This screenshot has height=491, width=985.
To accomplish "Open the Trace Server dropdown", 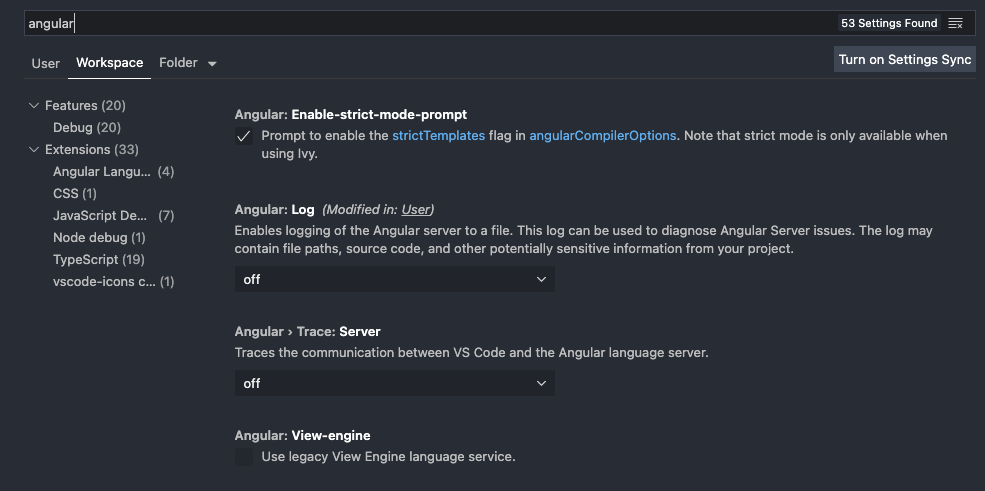I will (395, 383).
